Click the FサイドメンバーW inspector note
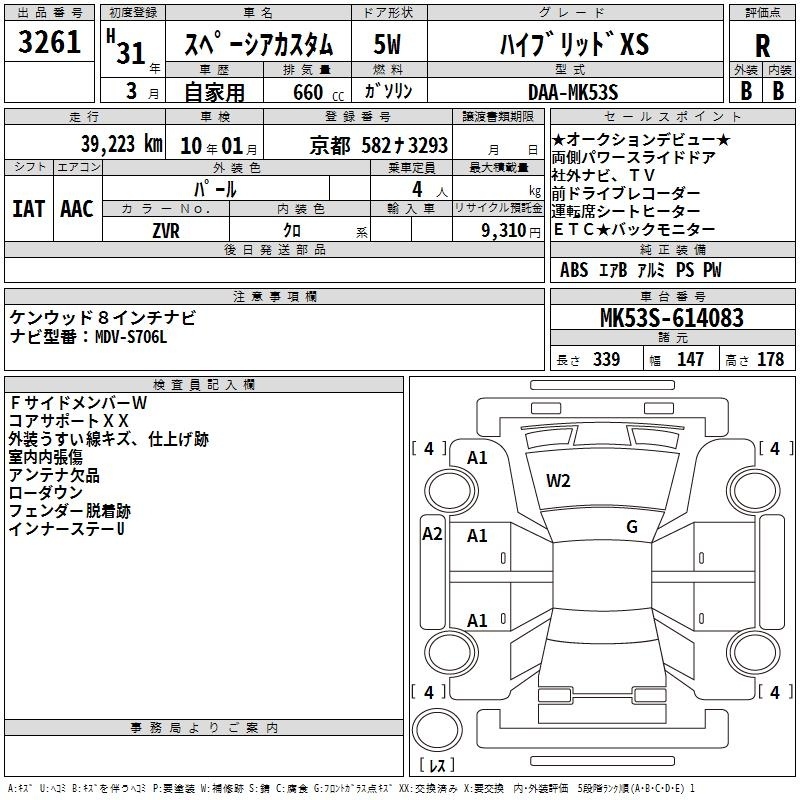The height and width of the screenshot is (800, 800). pyautogui.click(x=78, y=403)
